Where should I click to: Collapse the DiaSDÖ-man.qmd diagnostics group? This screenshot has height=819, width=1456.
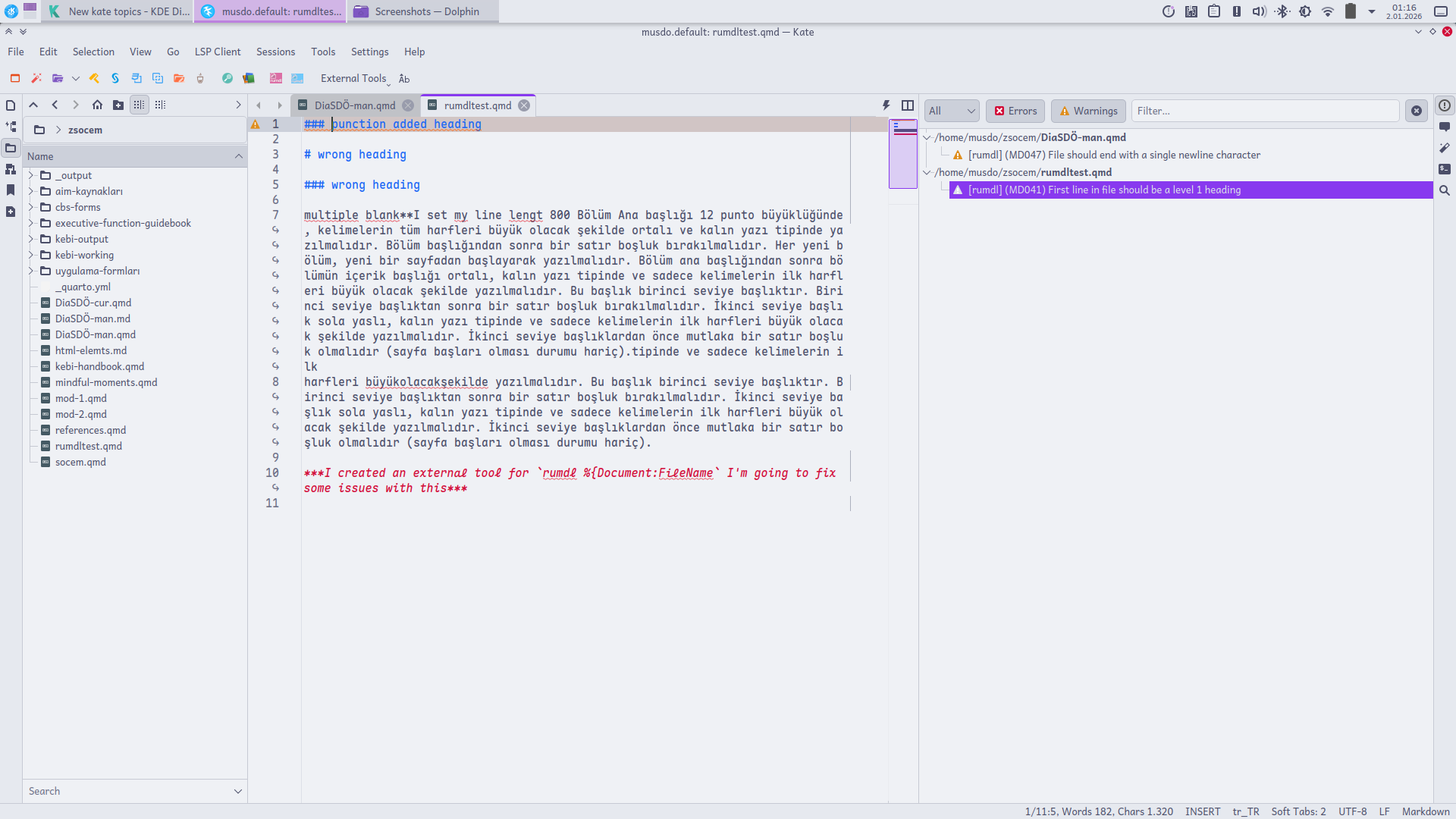tap(927, 137)
